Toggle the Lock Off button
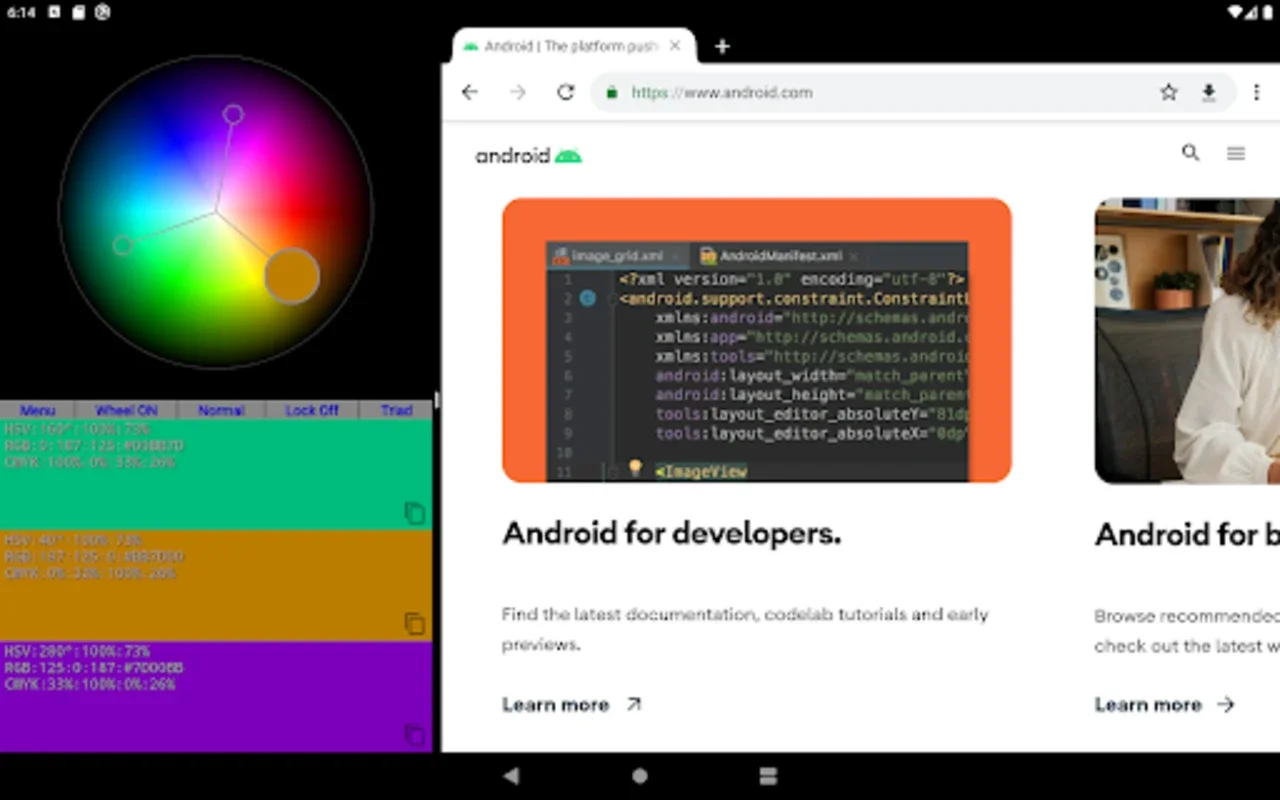The height and width of the screenshot is (800, 1280). tap(311, 410)
